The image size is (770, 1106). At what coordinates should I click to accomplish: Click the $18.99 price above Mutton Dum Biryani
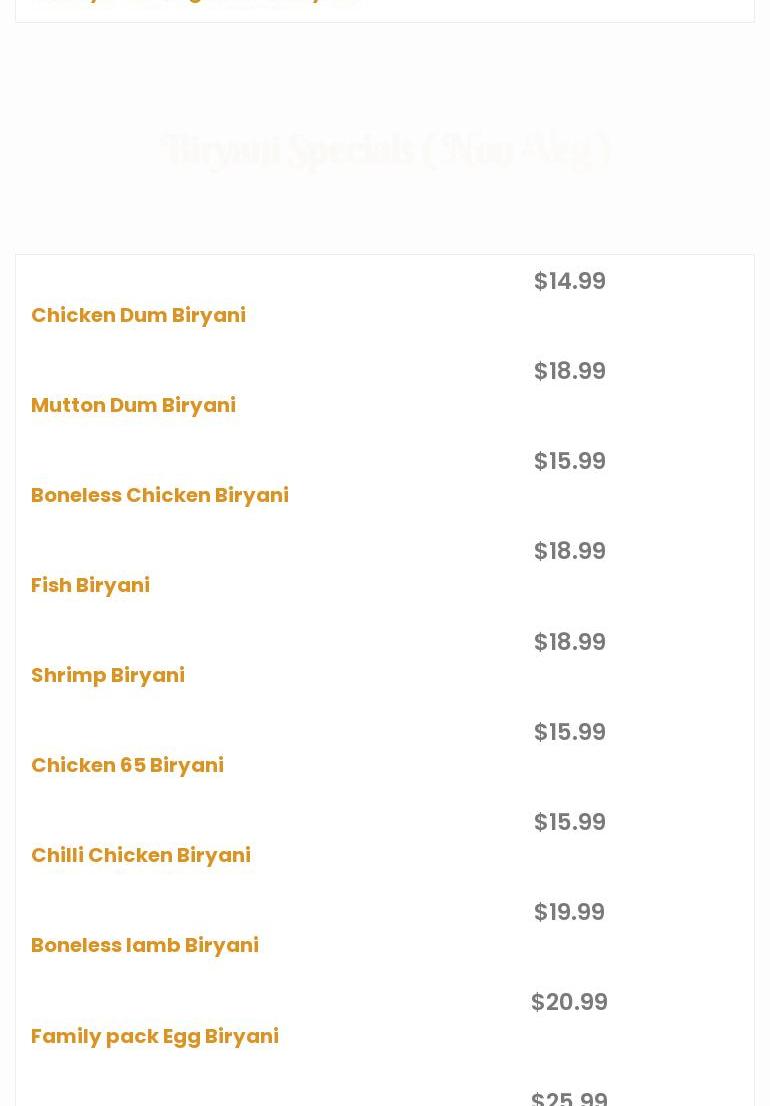pyautogui.click(x=569, y=371)
